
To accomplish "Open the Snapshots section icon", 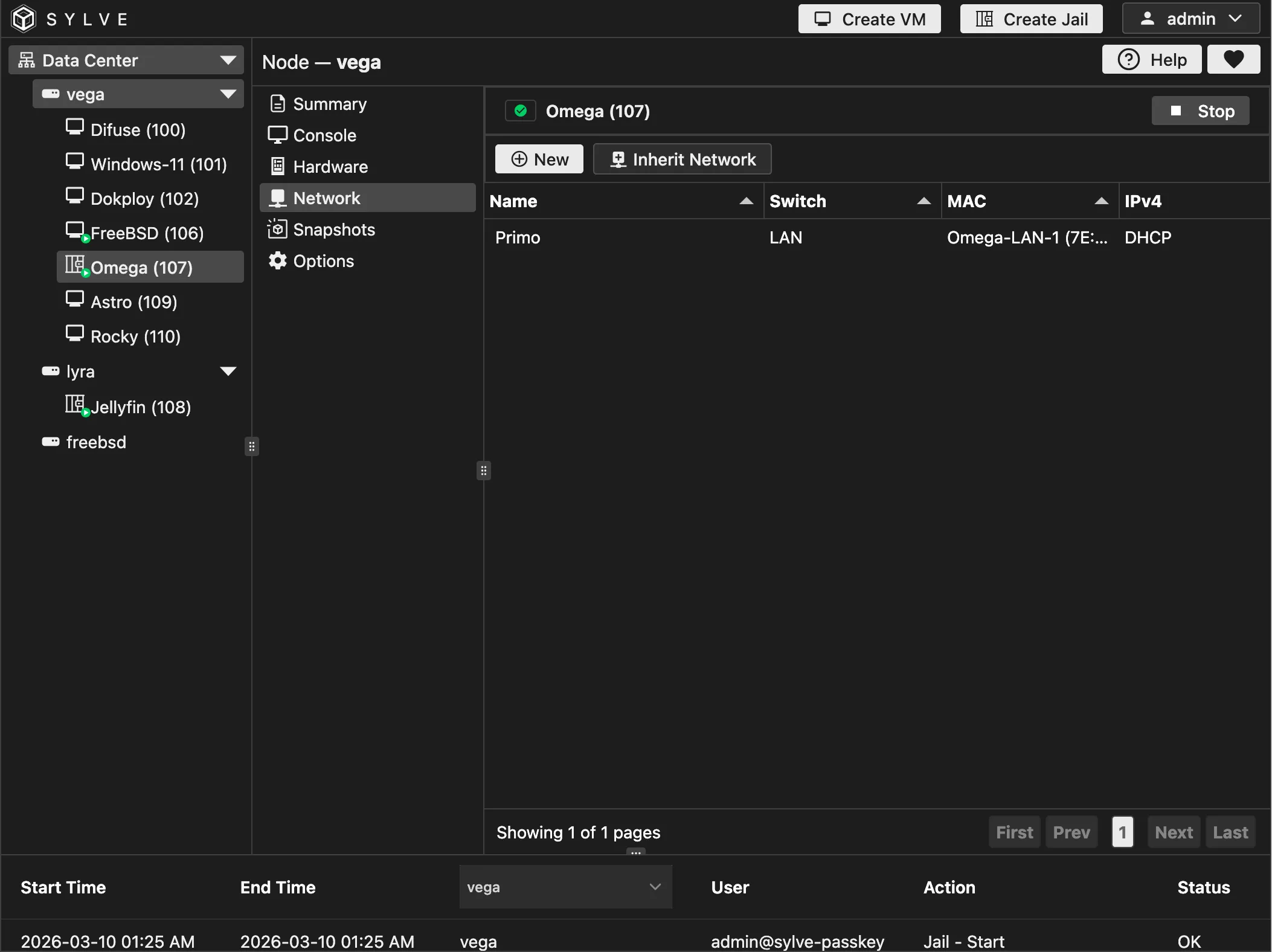I will tap(277, 230).
